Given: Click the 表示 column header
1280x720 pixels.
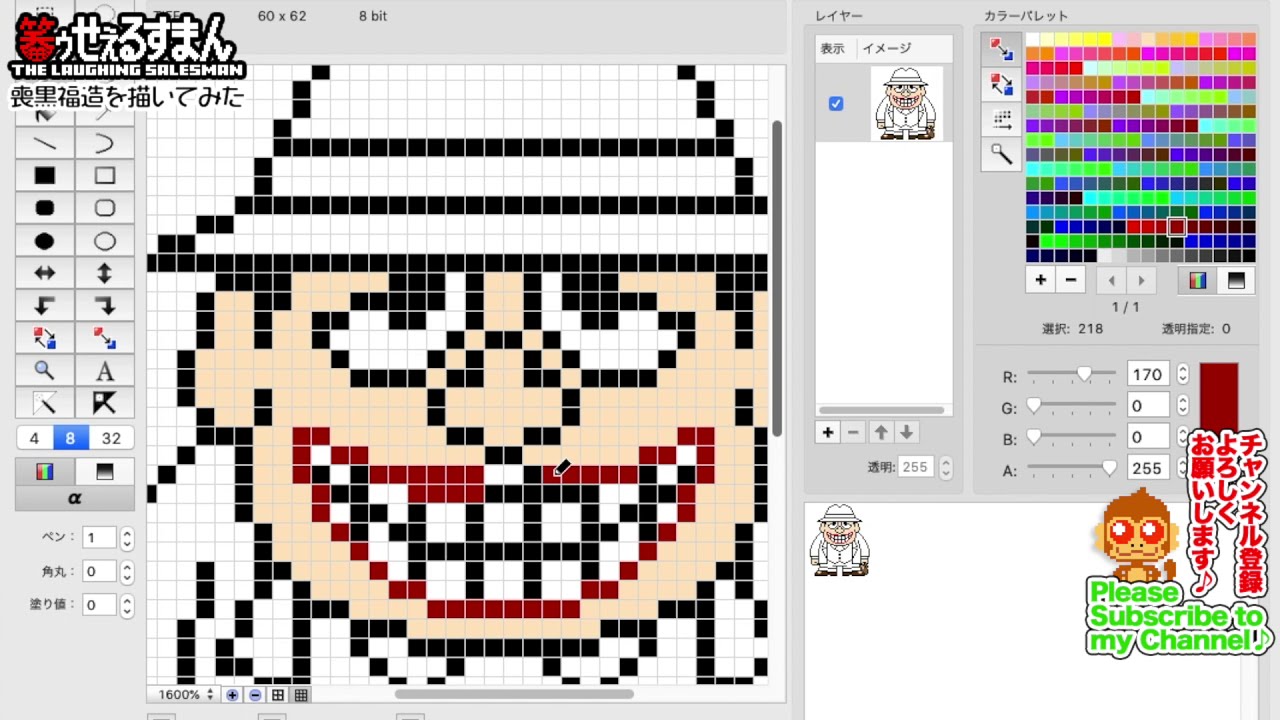Looking at the screenshot, I should pyautogui.click(x=832, y=48).
